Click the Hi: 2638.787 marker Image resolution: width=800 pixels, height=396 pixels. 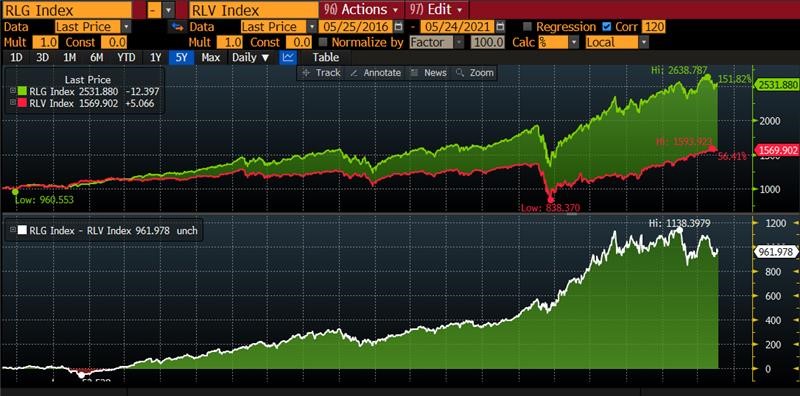pos(679,70)
